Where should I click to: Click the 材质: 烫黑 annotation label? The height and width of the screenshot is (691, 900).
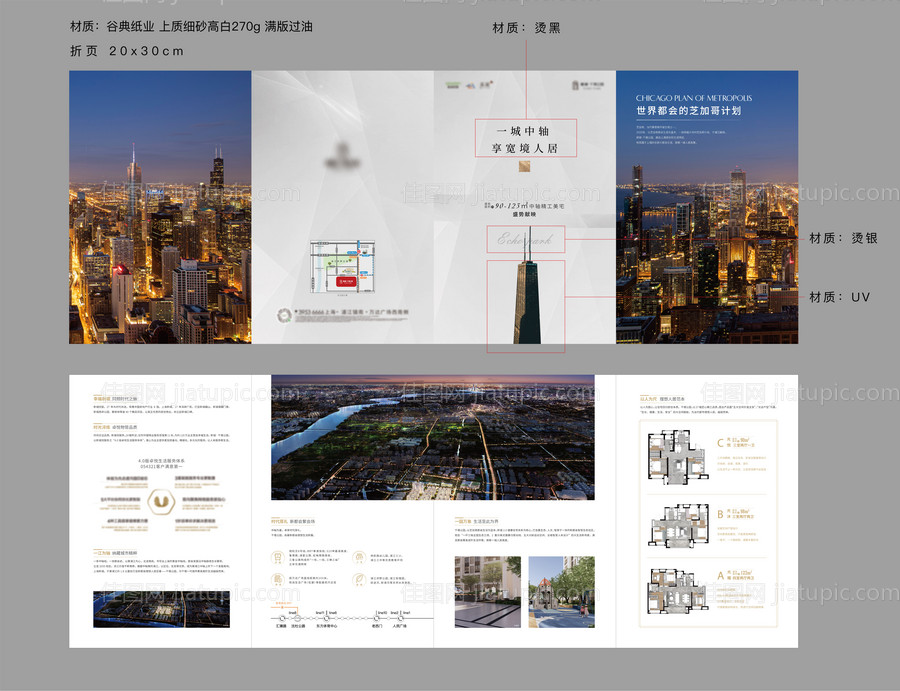pos(527,28)
